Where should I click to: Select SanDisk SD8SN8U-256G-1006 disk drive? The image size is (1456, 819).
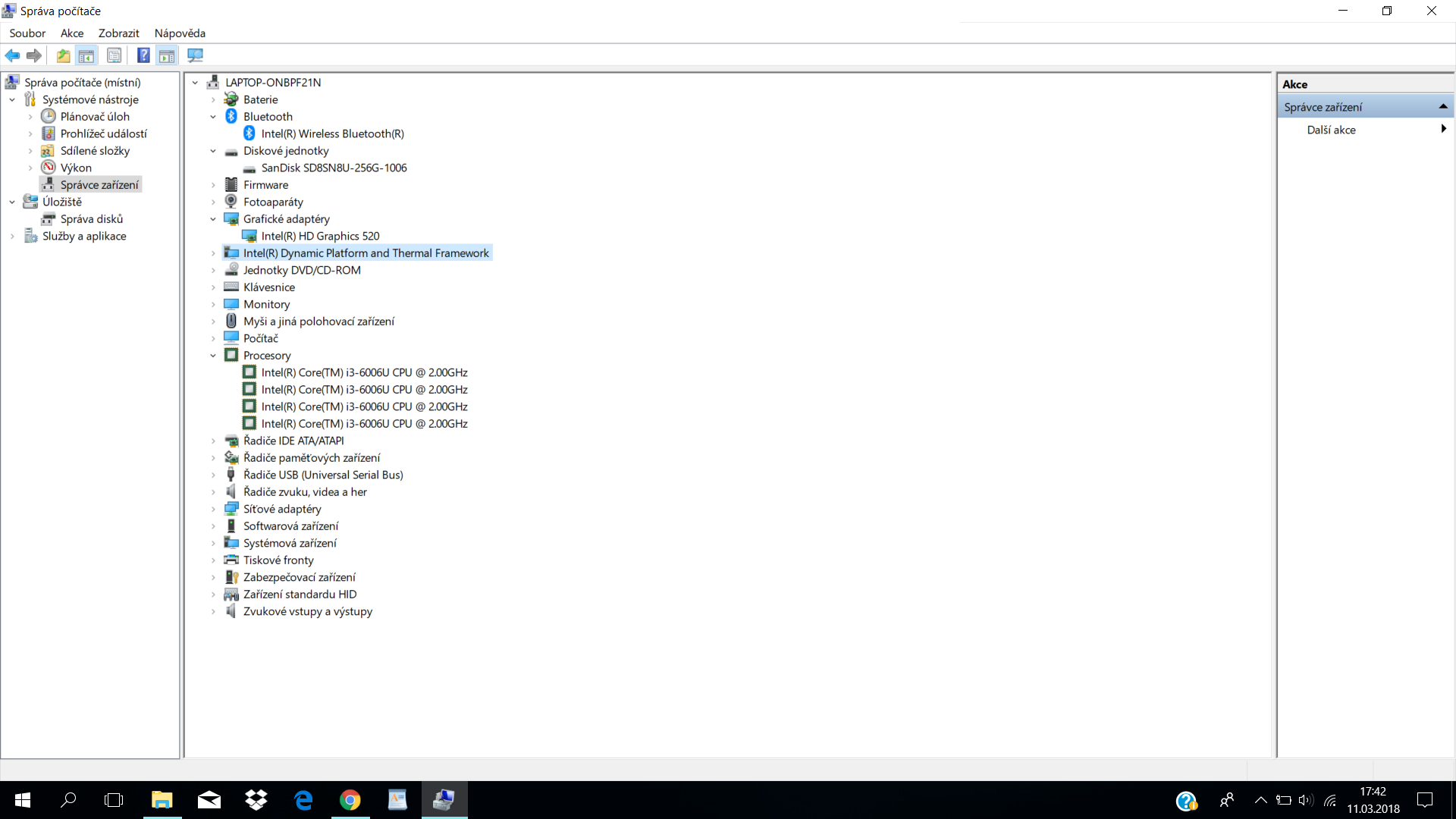click(x=334, y=168)
